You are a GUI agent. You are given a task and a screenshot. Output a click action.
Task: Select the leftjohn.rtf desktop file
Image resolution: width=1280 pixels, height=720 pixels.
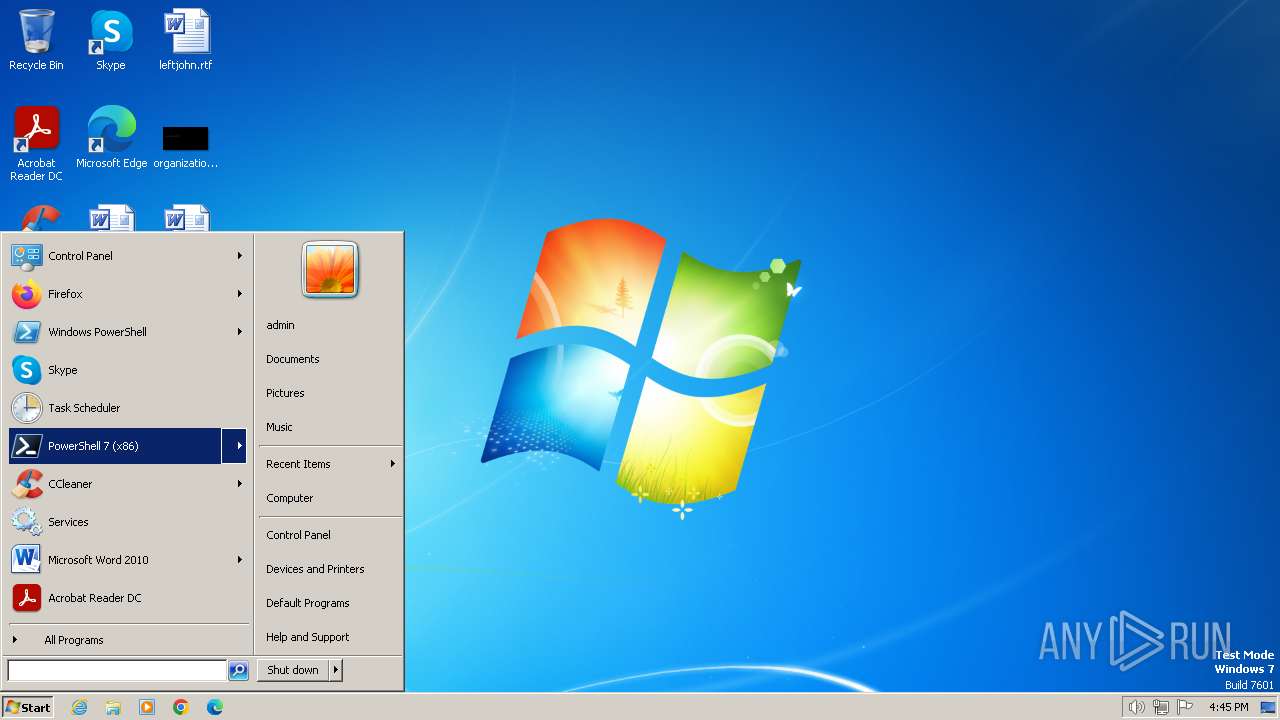point(186,40)
